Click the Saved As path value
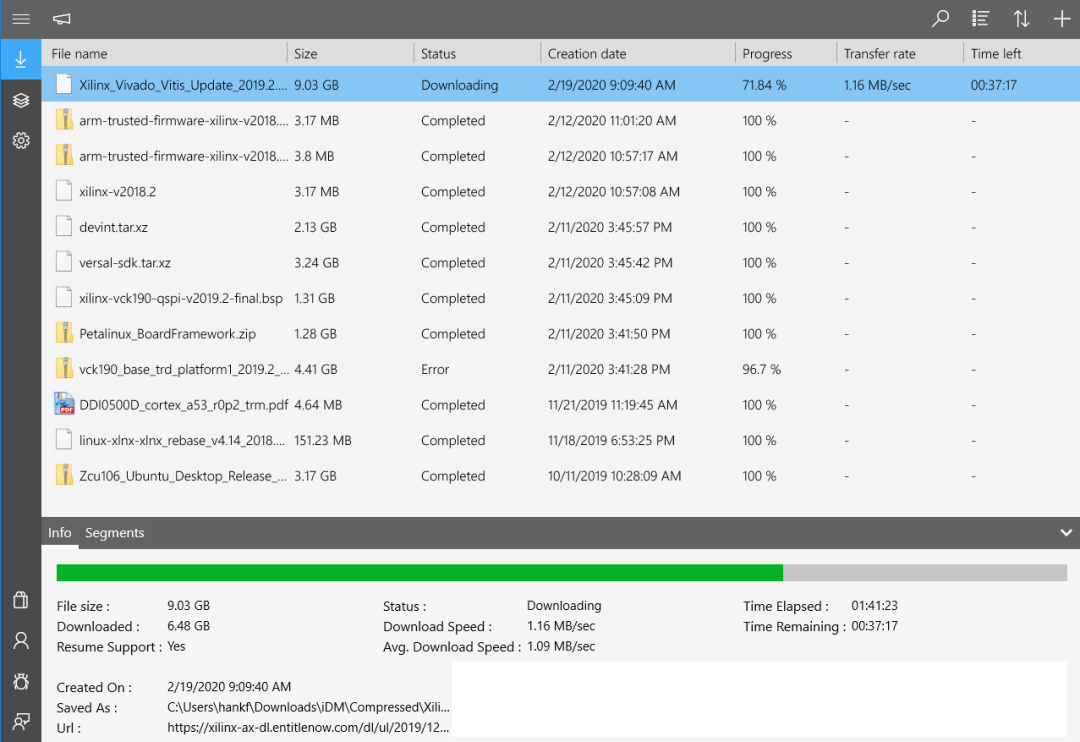Viewport: 1080px width, 742px height. pos(308,707)
